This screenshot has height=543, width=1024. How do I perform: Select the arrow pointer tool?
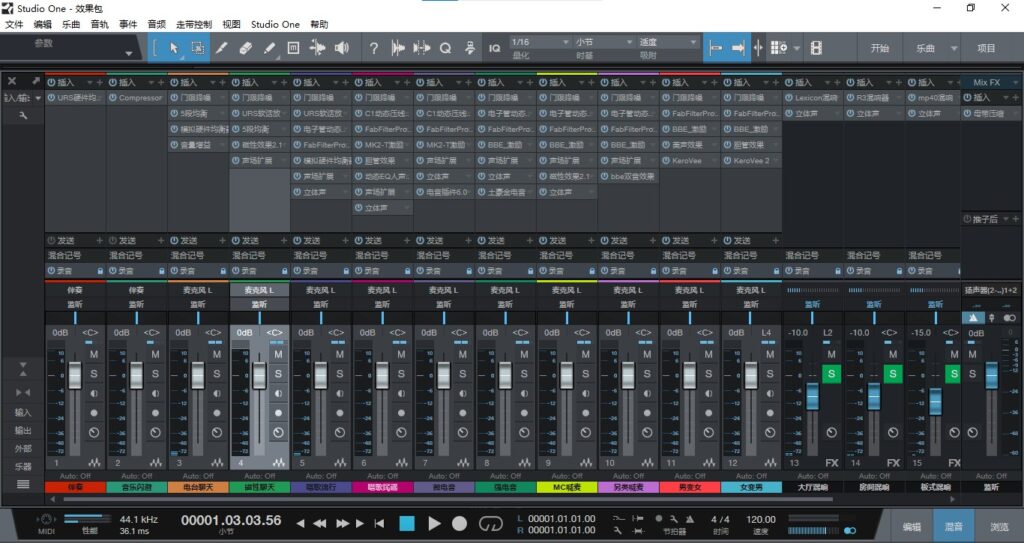pos(173,48)
